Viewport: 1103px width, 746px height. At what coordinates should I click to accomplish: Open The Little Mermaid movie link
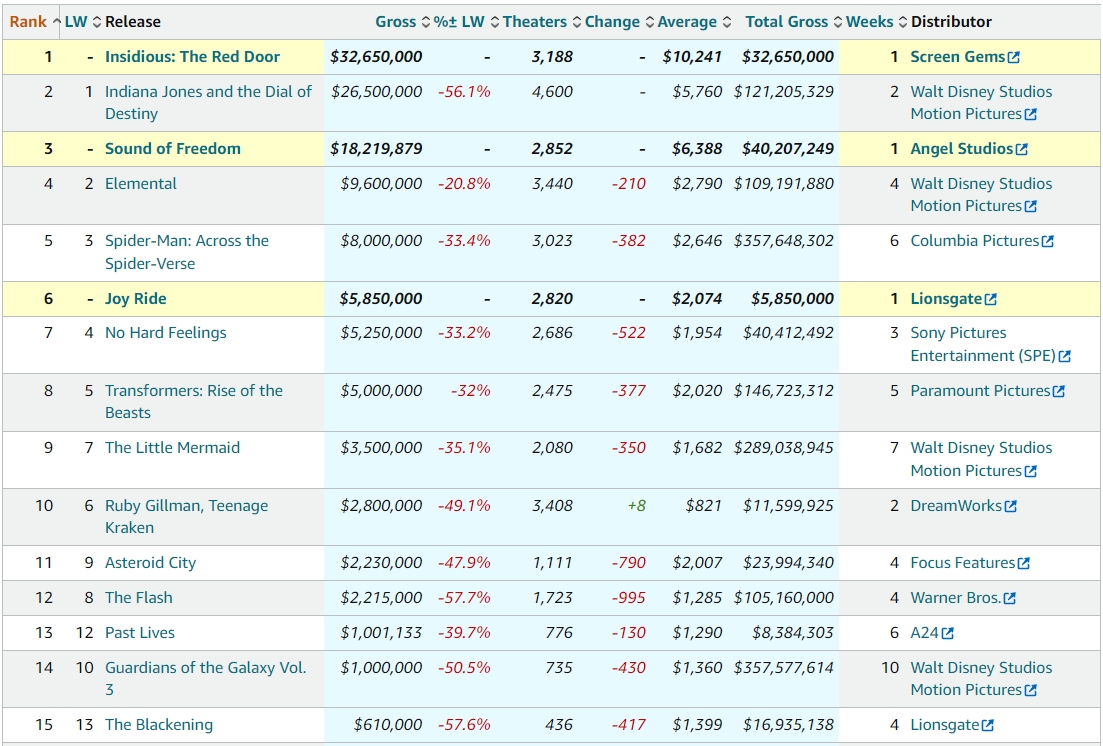coord(172,448)
